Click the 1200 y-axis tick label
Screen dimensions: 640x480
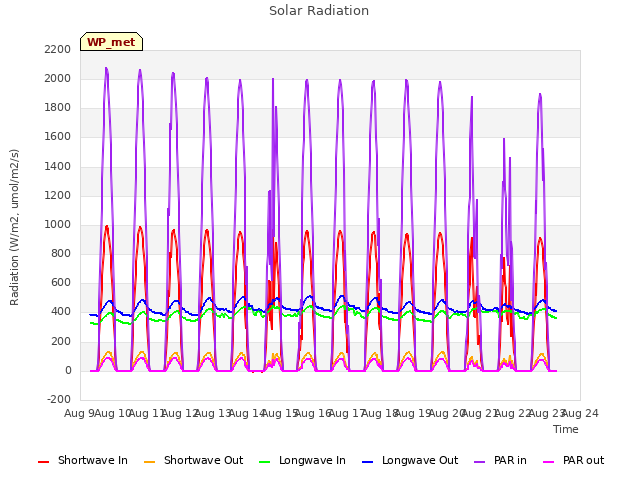[x=58, y=196]
